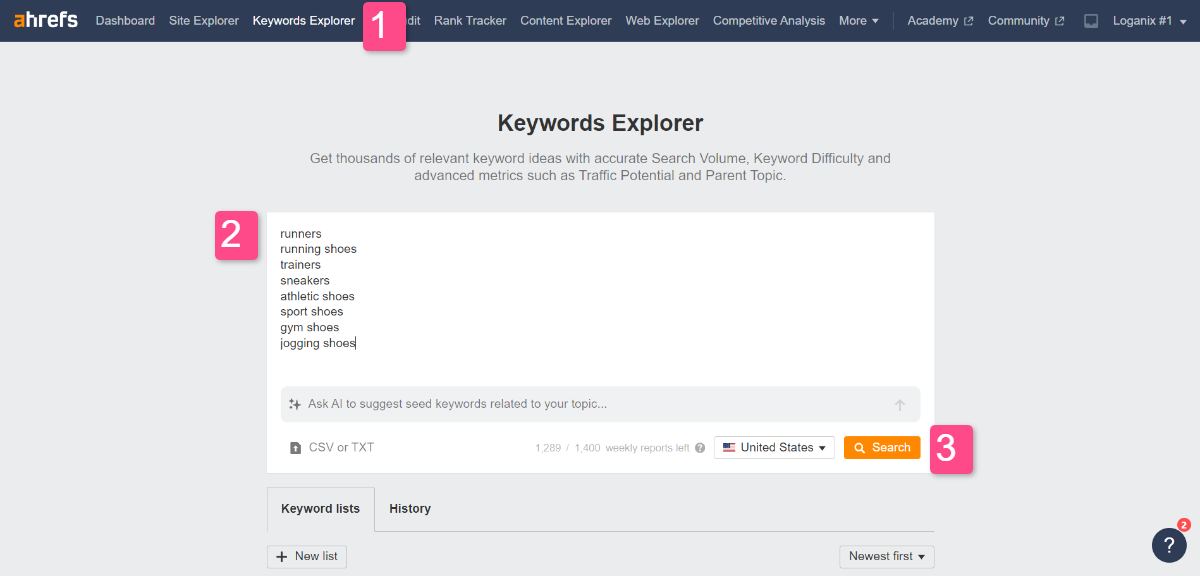Open the help chat widget
The image size is (1200, 576).
pyautogui.click(x=1169, y=544)
